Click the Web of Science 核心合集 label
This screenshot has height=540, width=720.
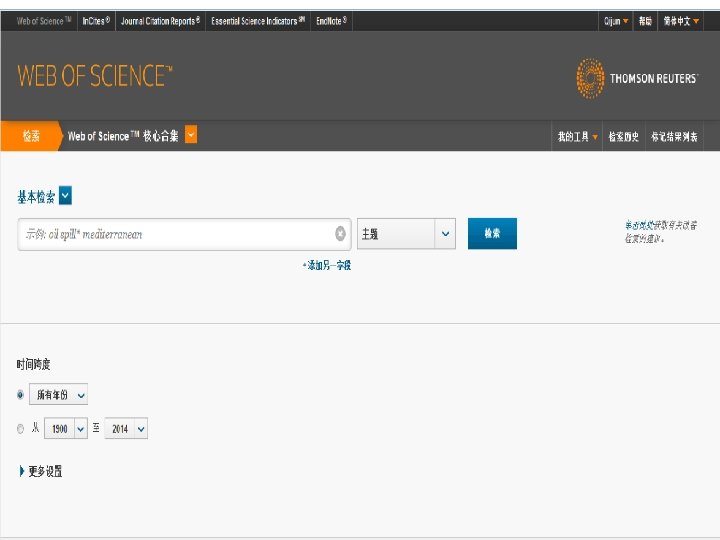pyautogui.click(x=123, y=136)
